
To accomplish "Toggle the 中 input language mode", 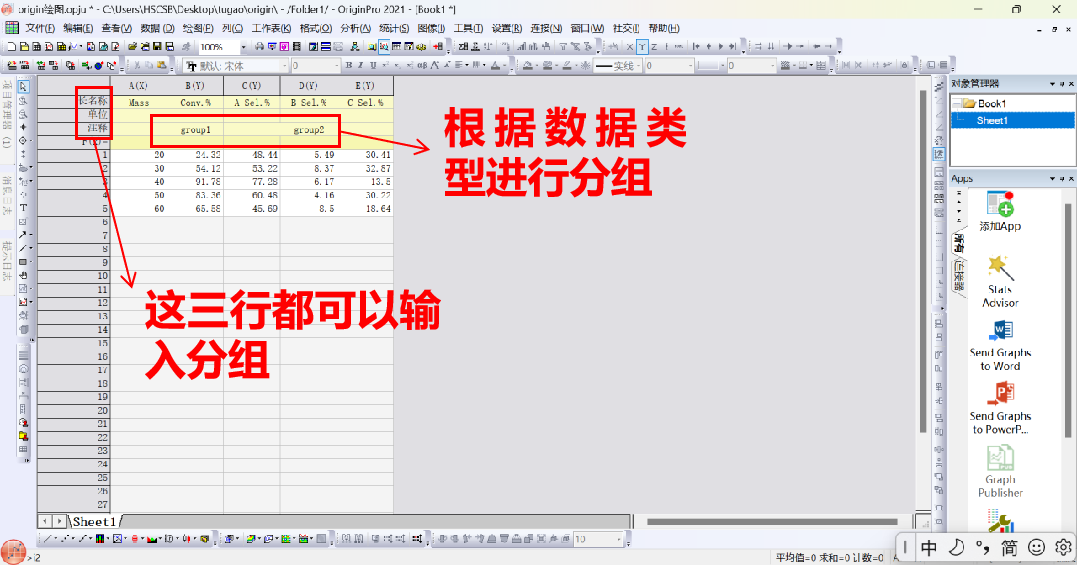I will coord(929,547).
